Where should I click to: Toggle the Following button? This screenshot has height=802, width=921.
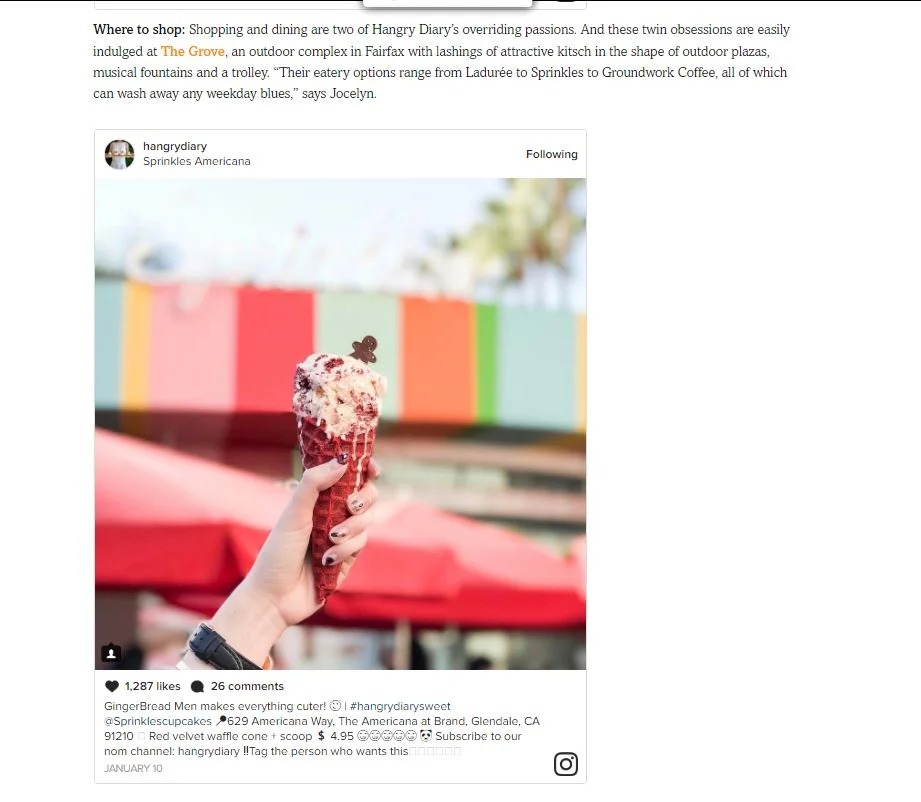(x=552, y=155)
